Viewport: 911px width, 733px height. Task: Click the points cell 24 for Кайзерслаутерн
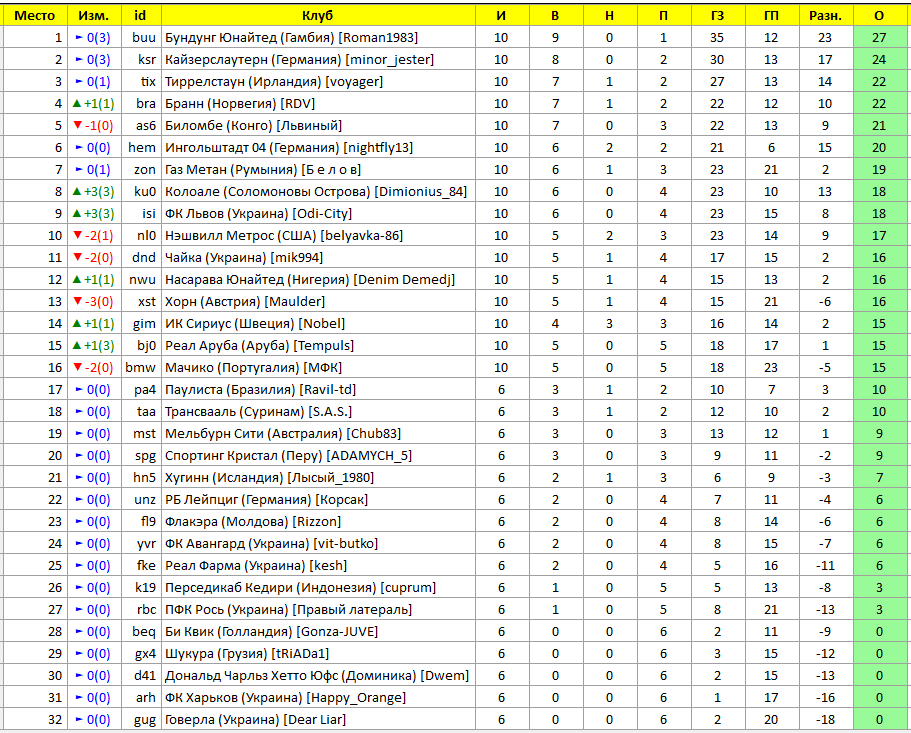pyautogui.click(x=880, y=60)
